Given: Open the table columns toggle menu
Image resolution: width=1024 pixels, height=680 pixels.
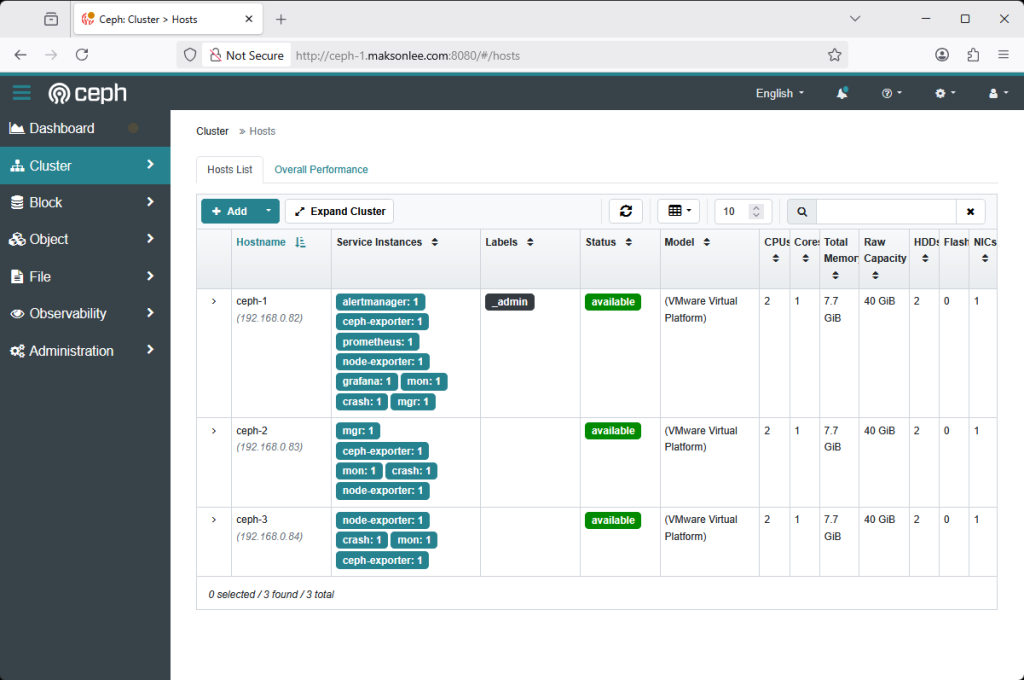Looking at the screenshot, I should tap(679, 211).
